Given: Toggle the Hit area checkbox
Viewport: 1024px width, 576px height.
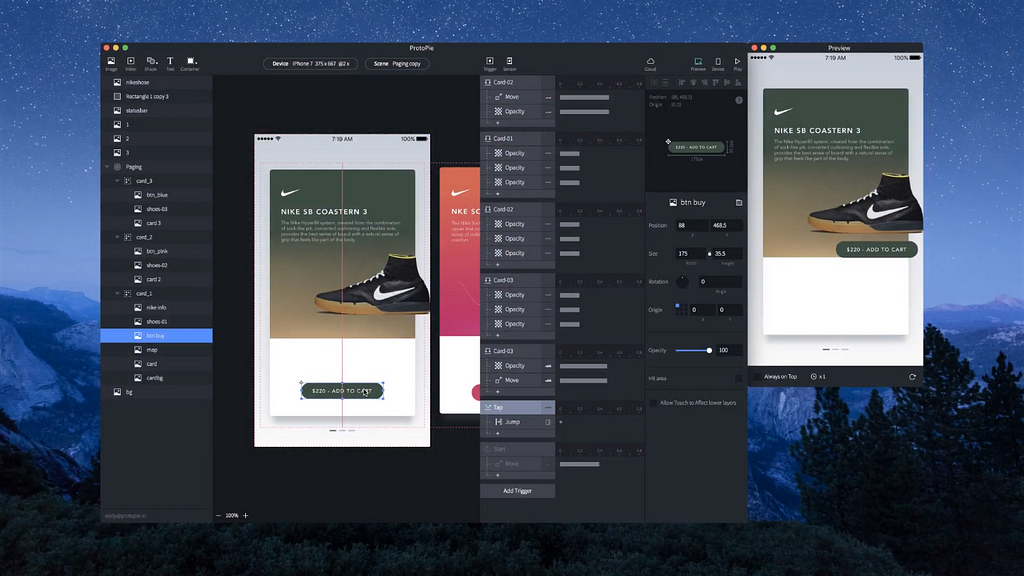Looking at the screenshot, I should point(739,378).
